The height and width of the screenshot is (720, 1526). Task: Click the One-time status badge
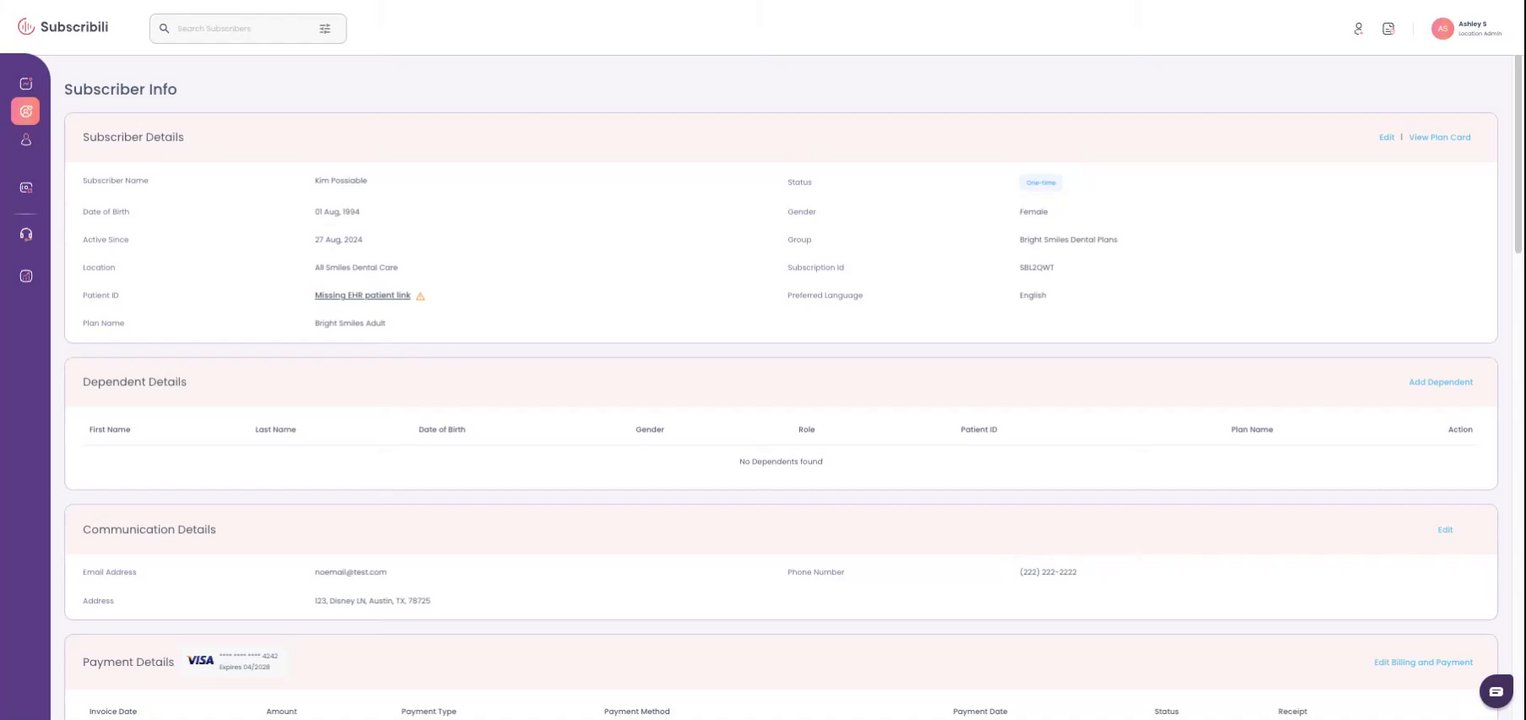point(1040,183)
